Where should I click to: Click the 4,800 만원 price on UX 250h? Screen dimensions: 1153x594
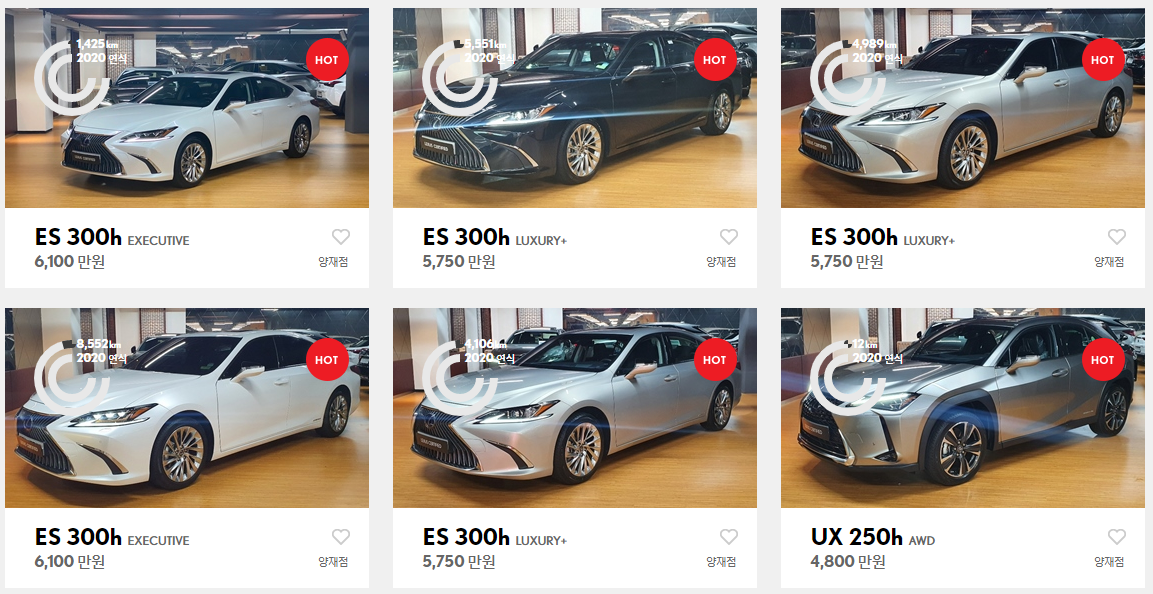coord(848,562)
